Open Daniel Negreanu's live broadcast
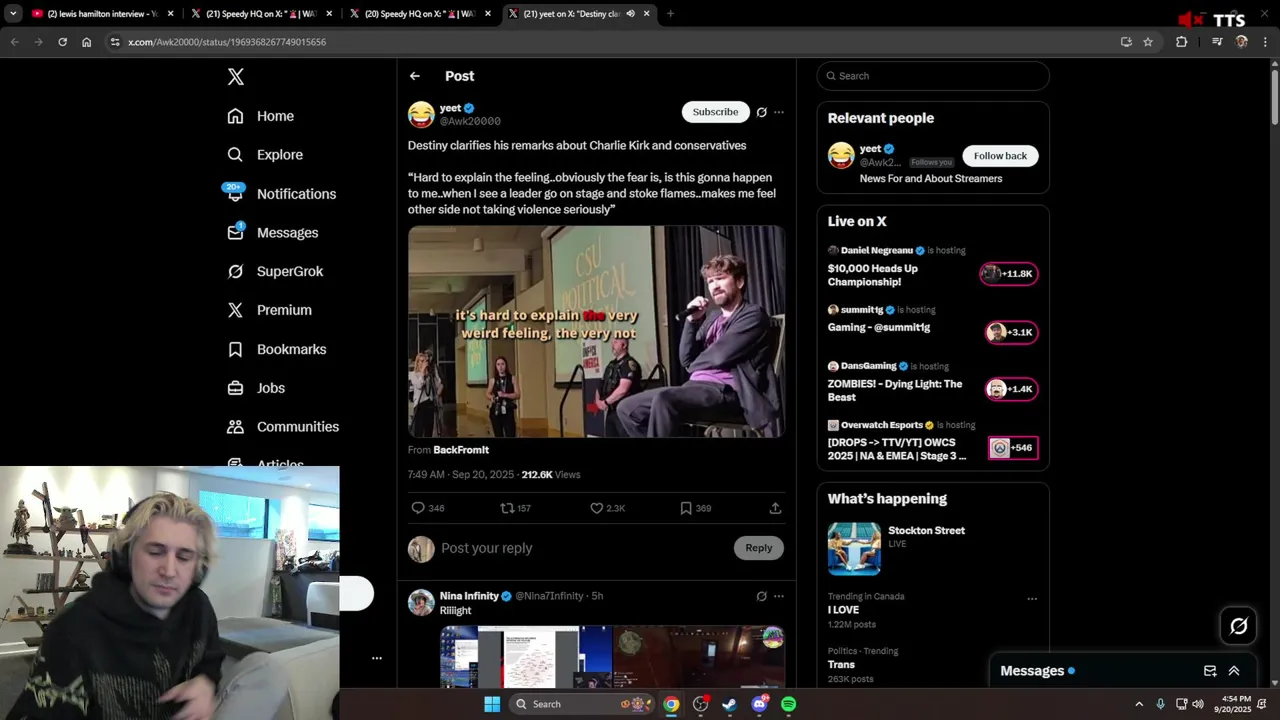 [x=933, y=266]
